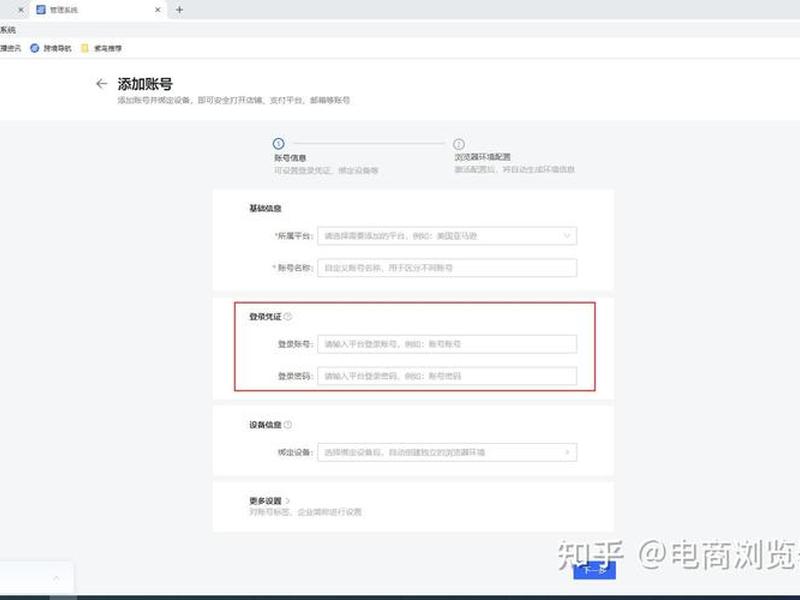Click the up chevron at bottom left
The image size is (800, 600).
click(x=56, y=578)
